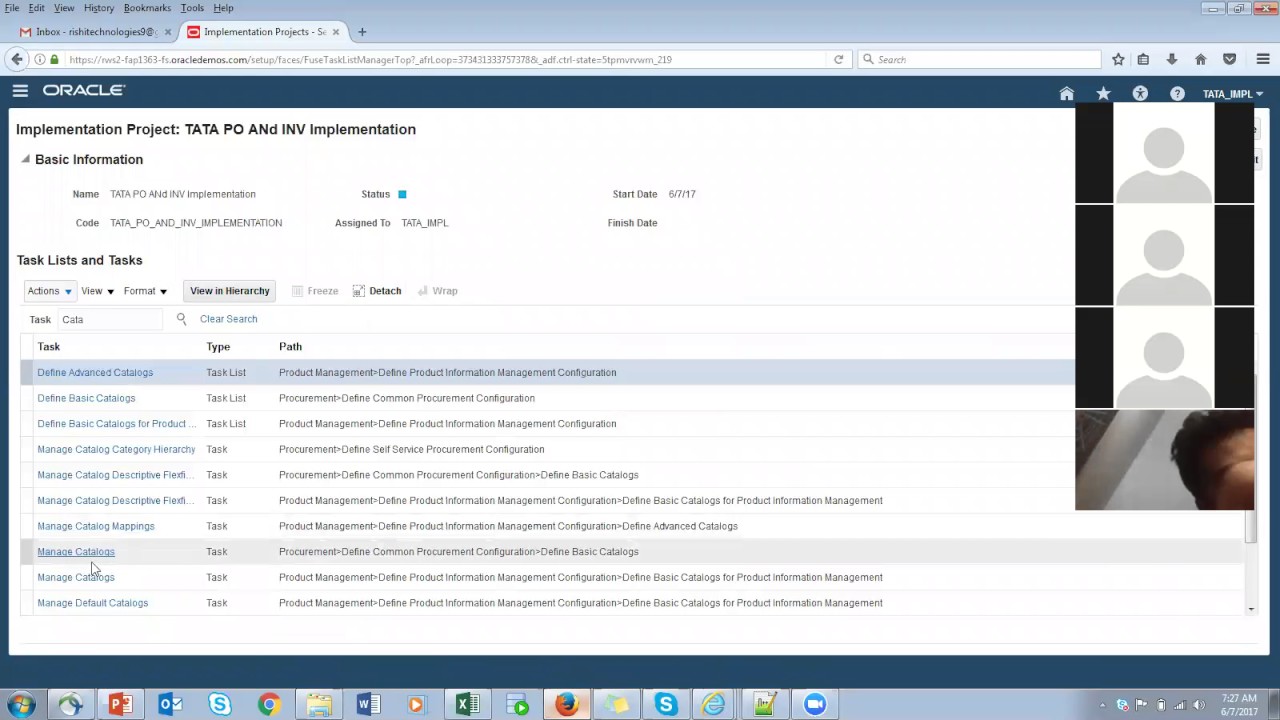Open Word from taskbar
This screenshot has height=720, width=1280.
click(368, 705)
